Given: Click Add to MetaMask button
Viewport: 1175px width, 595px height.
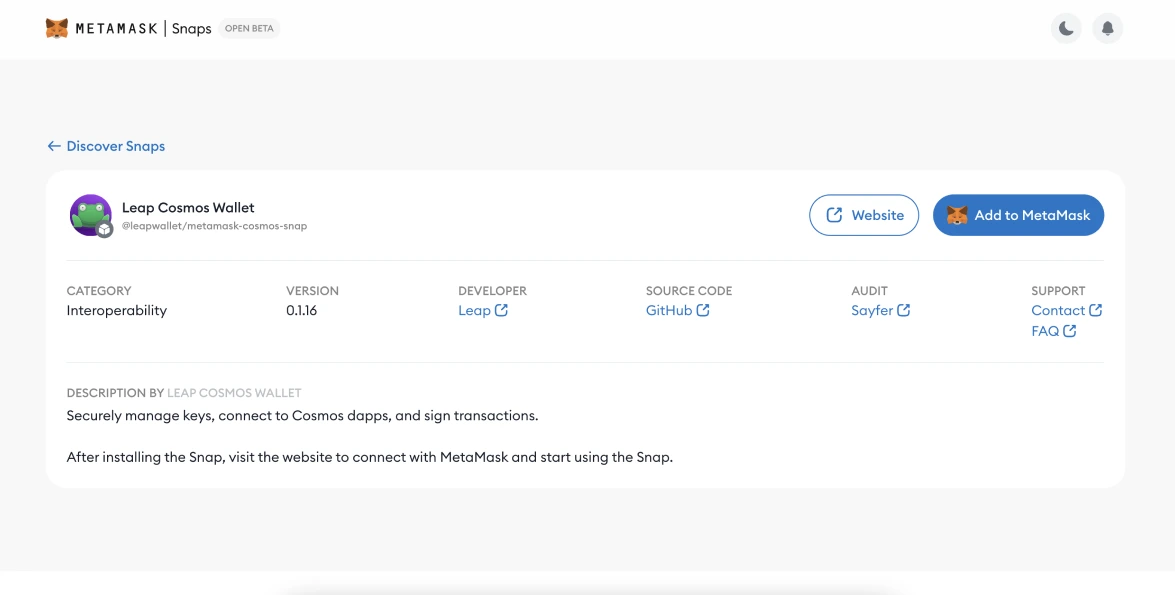Looking at the screenshot, I should (x=1018, y=215).
